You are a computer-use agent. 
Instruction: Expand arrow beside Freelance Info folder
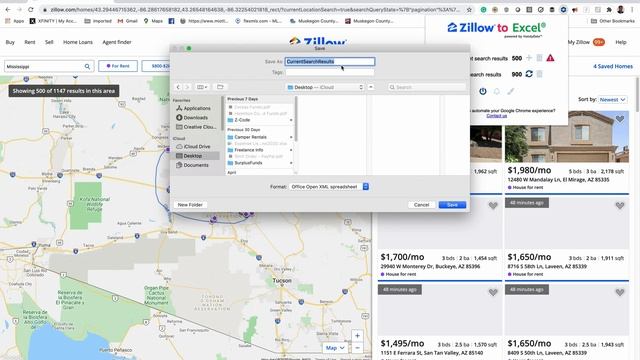tap(291, 150)
